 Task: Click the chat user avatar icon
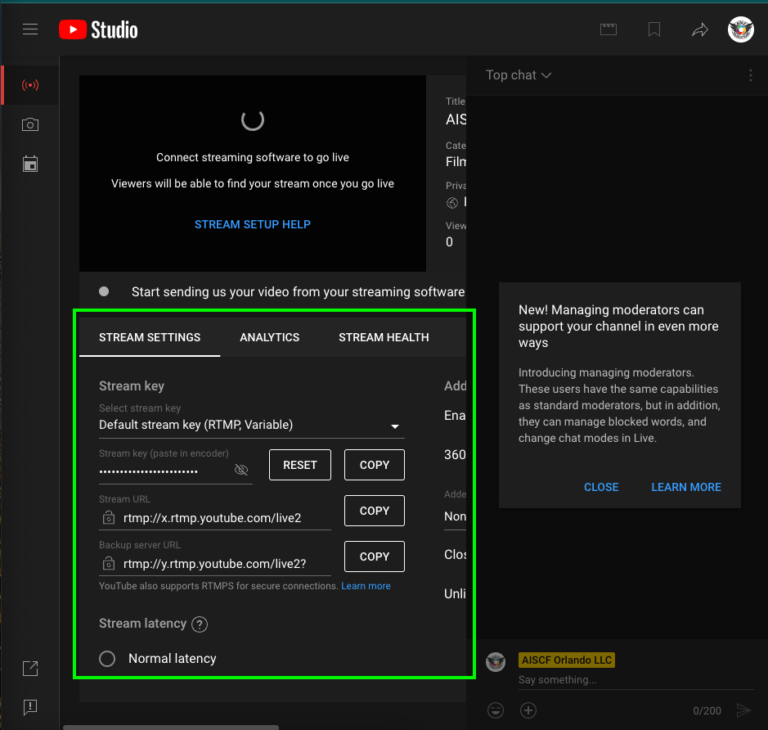(x=496, y=662)
